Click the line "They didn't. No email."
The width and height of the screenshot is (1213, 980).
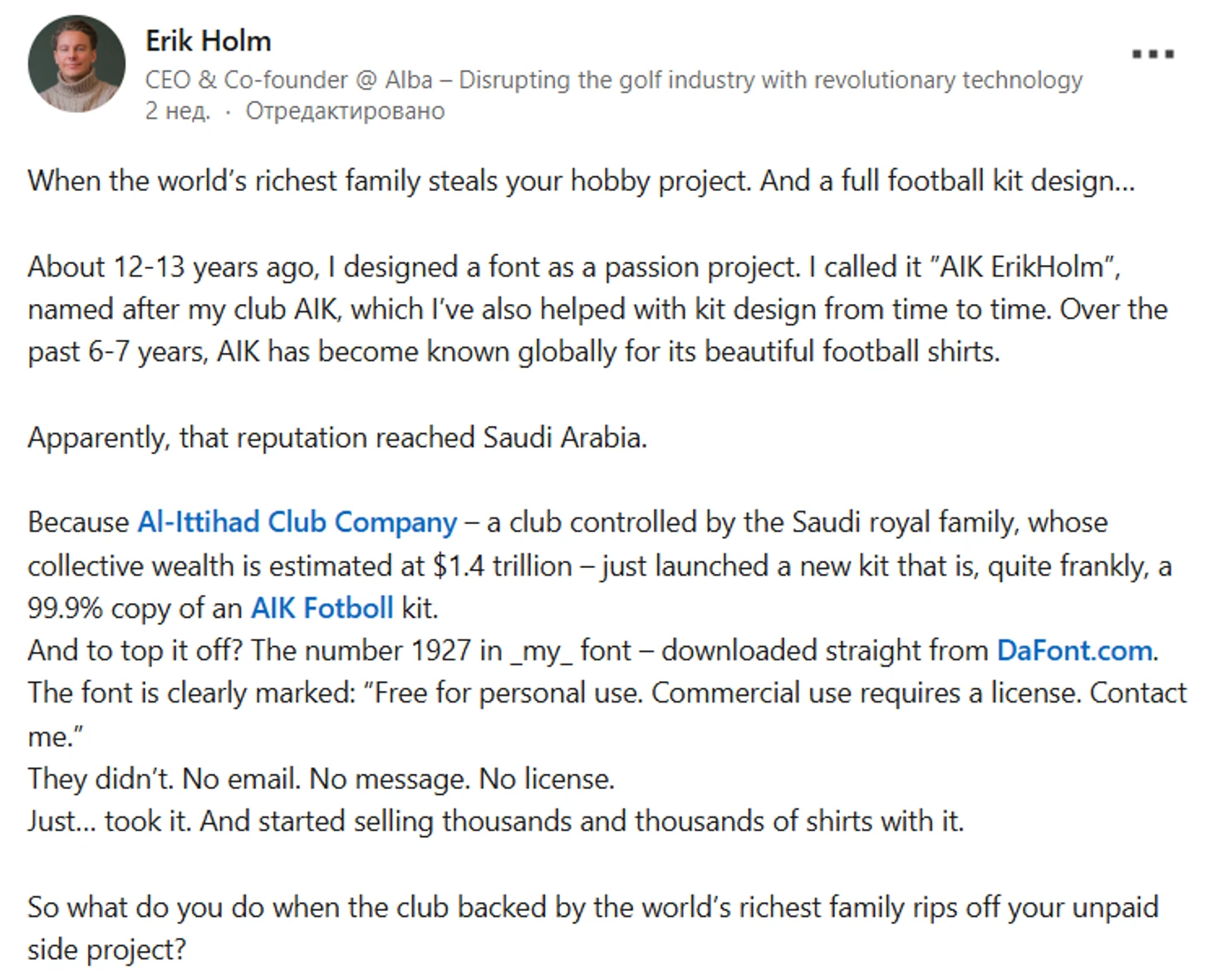[x=322, y=779]
